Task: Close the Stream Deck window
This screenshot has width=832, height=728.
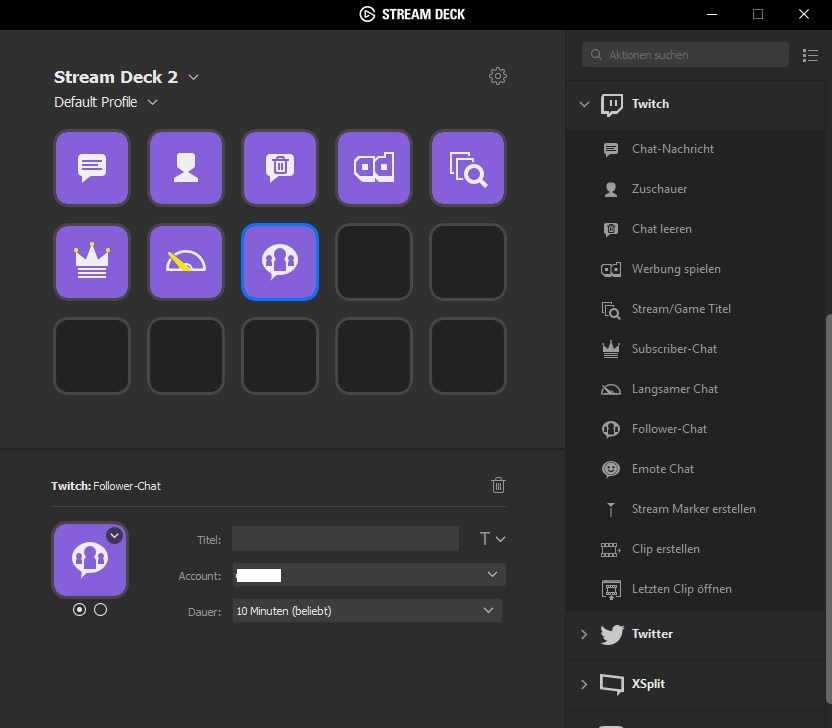Action: [x=804, y=14]
